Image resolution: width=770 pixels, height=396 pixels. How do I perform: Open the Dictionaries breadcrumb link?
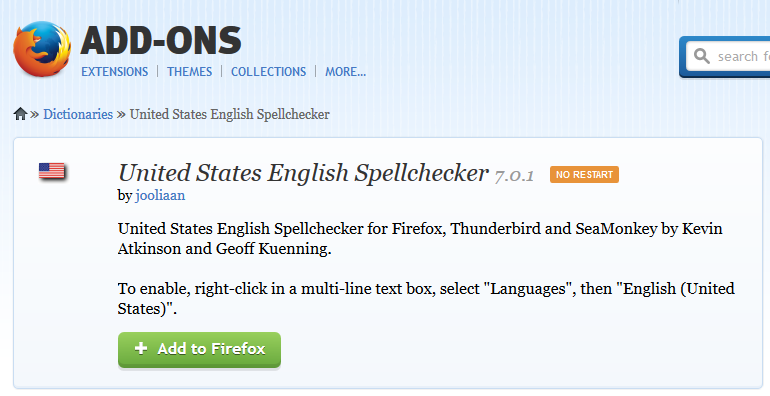click(78, 114)
